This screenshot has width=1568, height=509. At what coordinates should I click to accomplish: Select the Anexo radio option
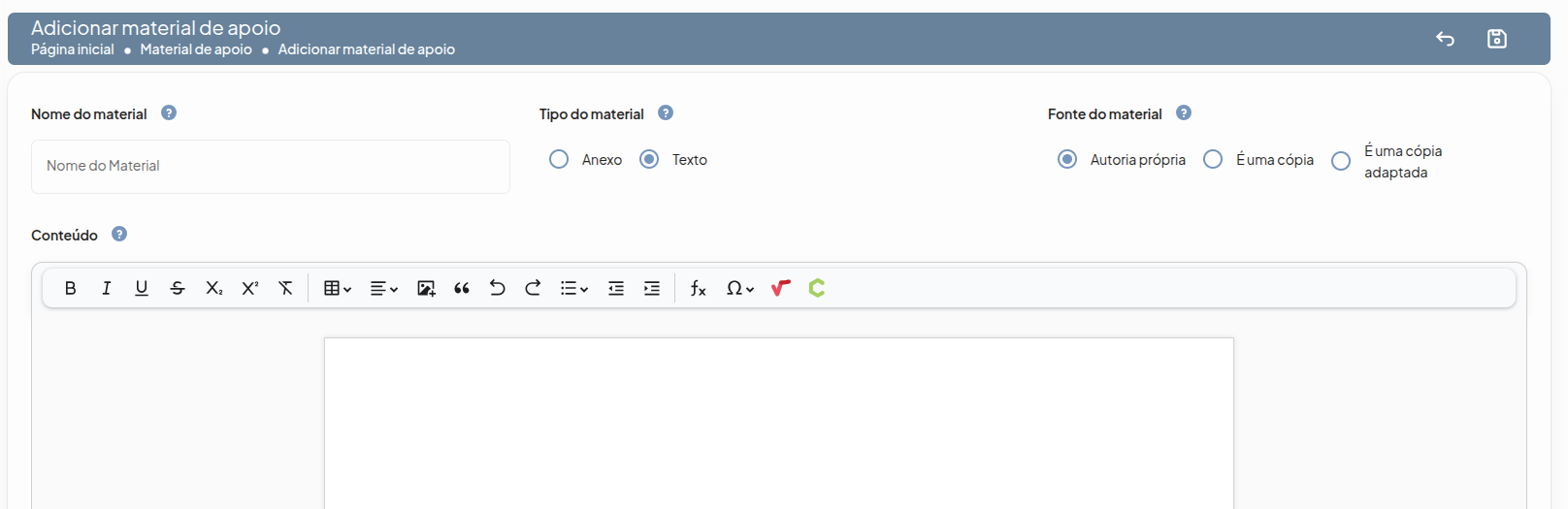click(x=559, y=159)
